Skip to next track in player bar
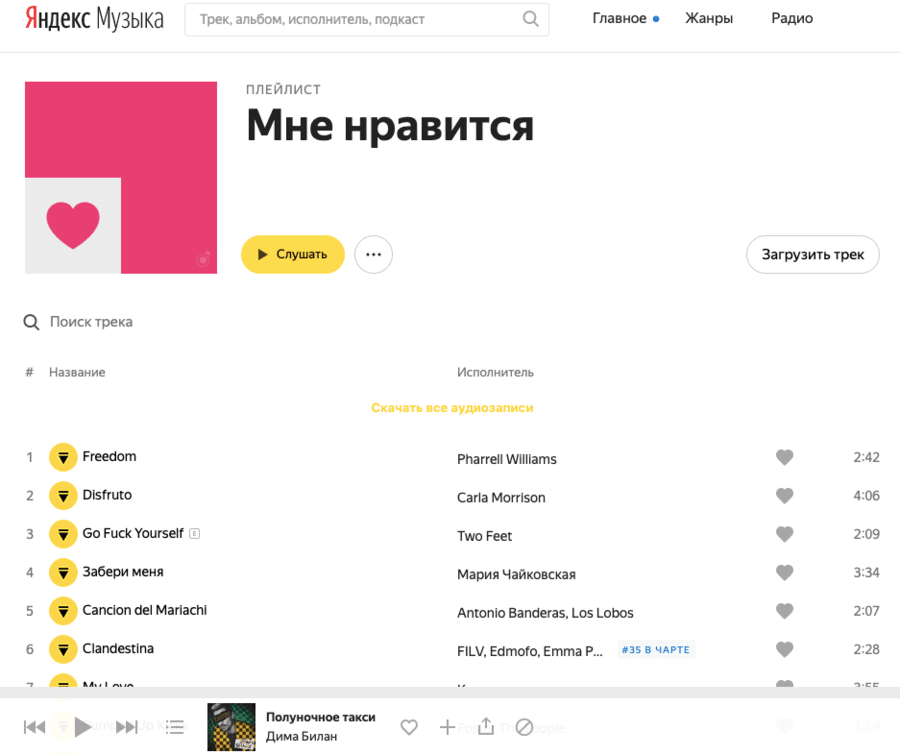Image resolution: width=900 pixels, height=755 pixels. tap(127, 727)
